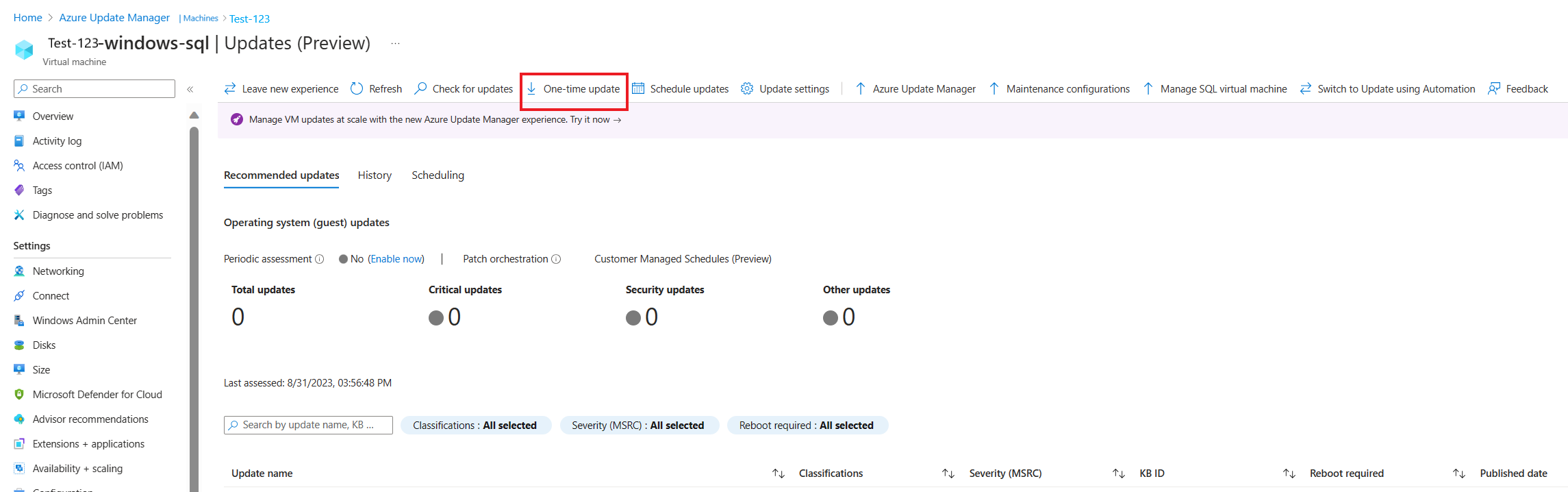This screenshot has width=1568, height=492.
Task: Click the Search by update name field
Action: [308, 425]
